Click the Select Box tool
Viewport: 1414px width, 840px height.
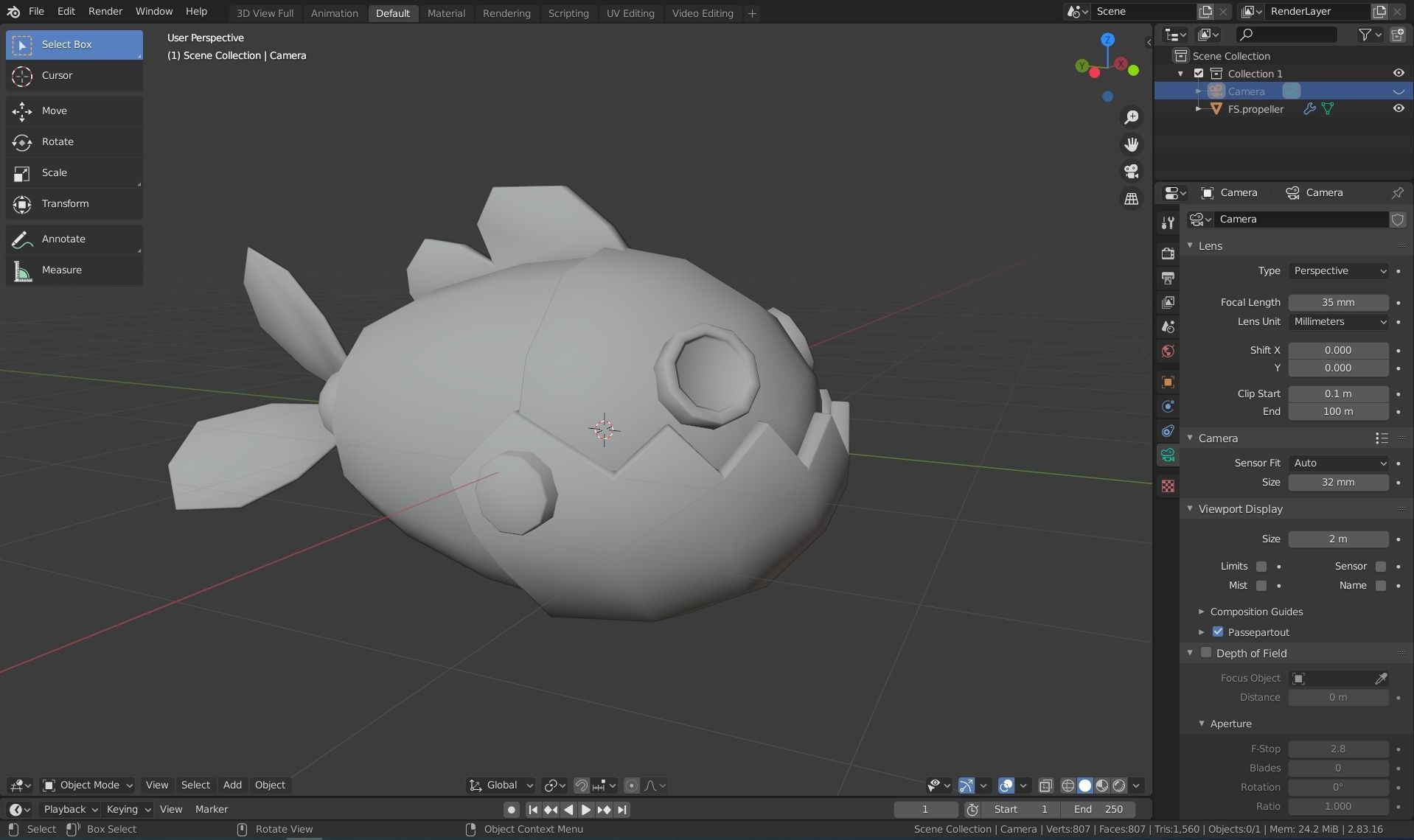(x=74, y=44)
